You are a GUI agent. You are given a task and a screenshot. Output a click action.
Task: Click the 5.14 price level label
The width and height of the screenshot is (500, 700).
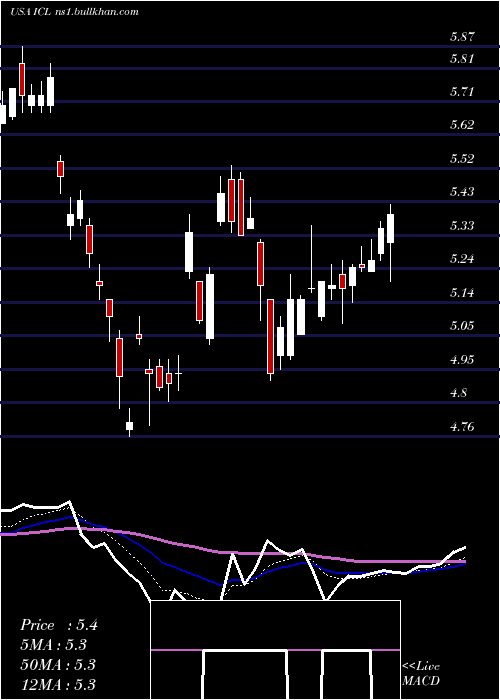[x=462, y=293]
